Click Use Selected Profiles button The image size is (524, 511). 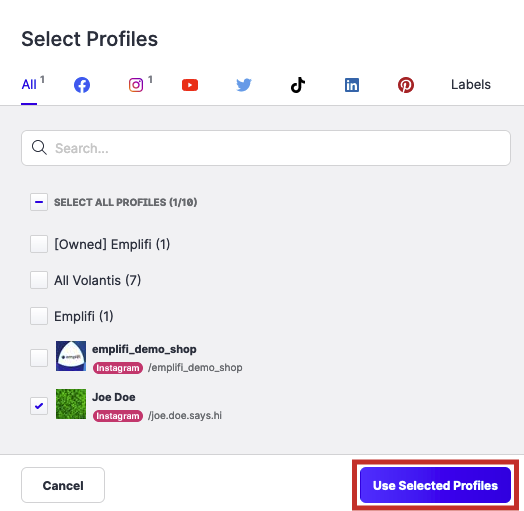point(435,485)
